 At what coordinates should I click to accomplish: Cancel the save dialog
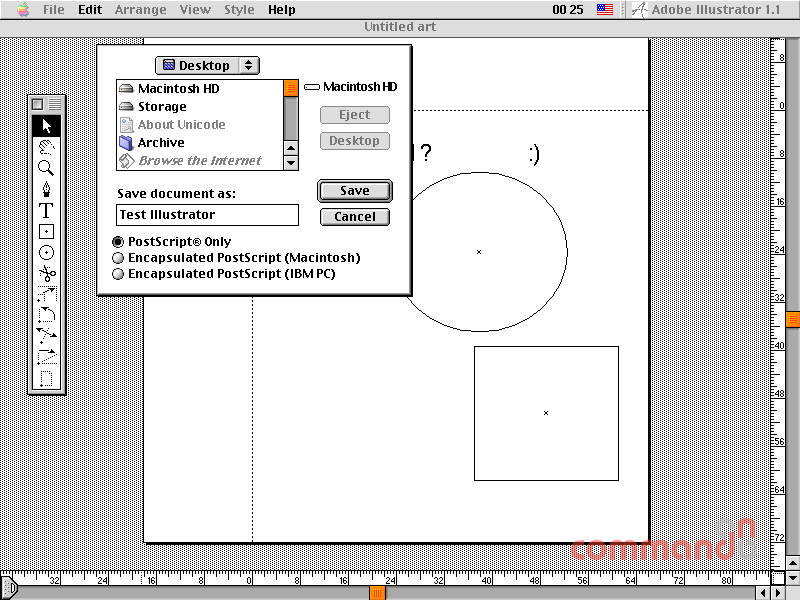355,217
